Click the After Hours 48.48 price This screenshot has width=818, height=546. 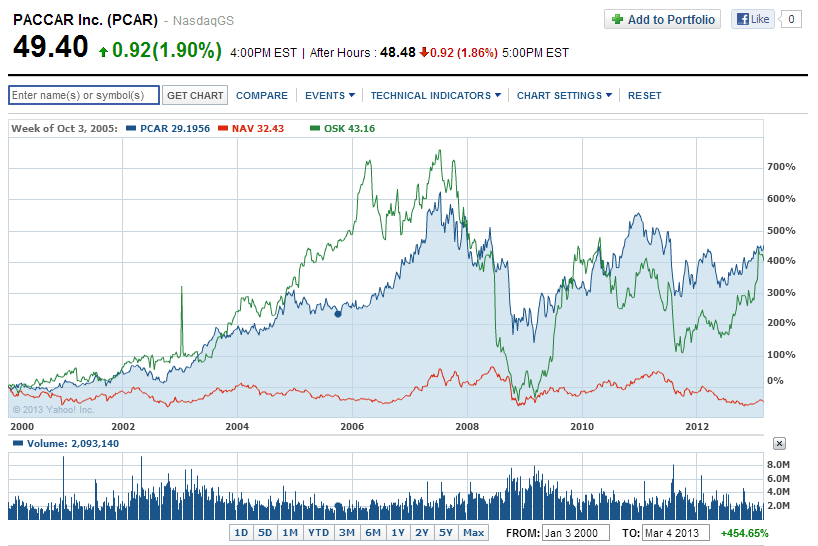(398, 53)
